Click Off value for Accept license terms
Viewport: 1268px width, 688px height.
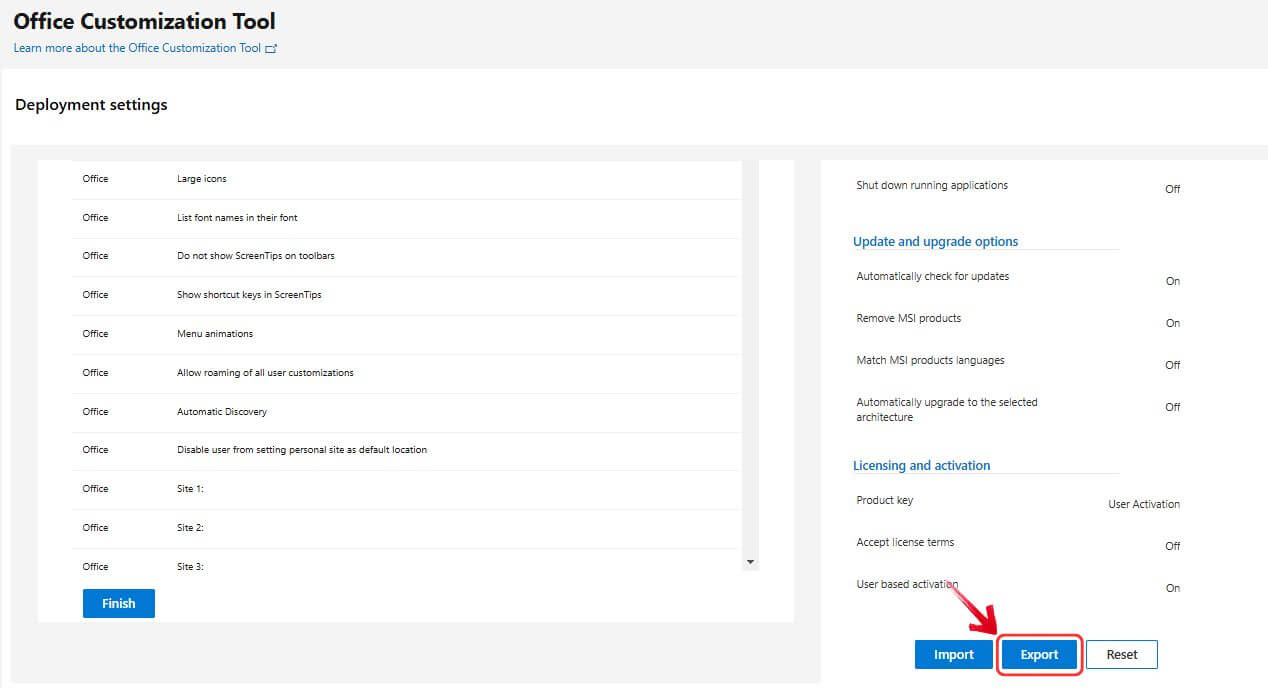coord(1173,546)
